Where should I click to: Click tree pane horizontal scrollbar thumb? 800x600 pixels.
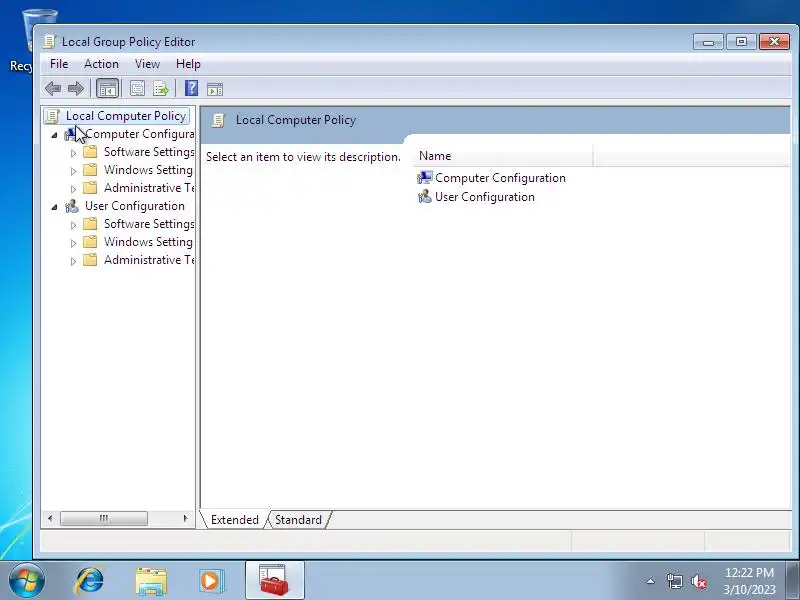tap(104, 518)
